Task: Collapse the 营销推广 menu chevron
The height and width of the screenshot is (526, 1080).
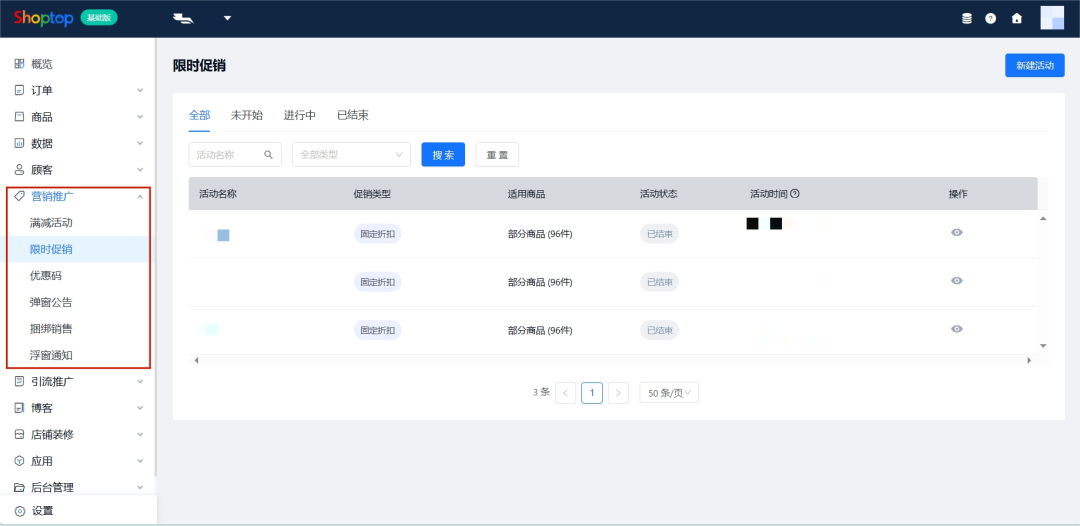Action: (141, 196)
